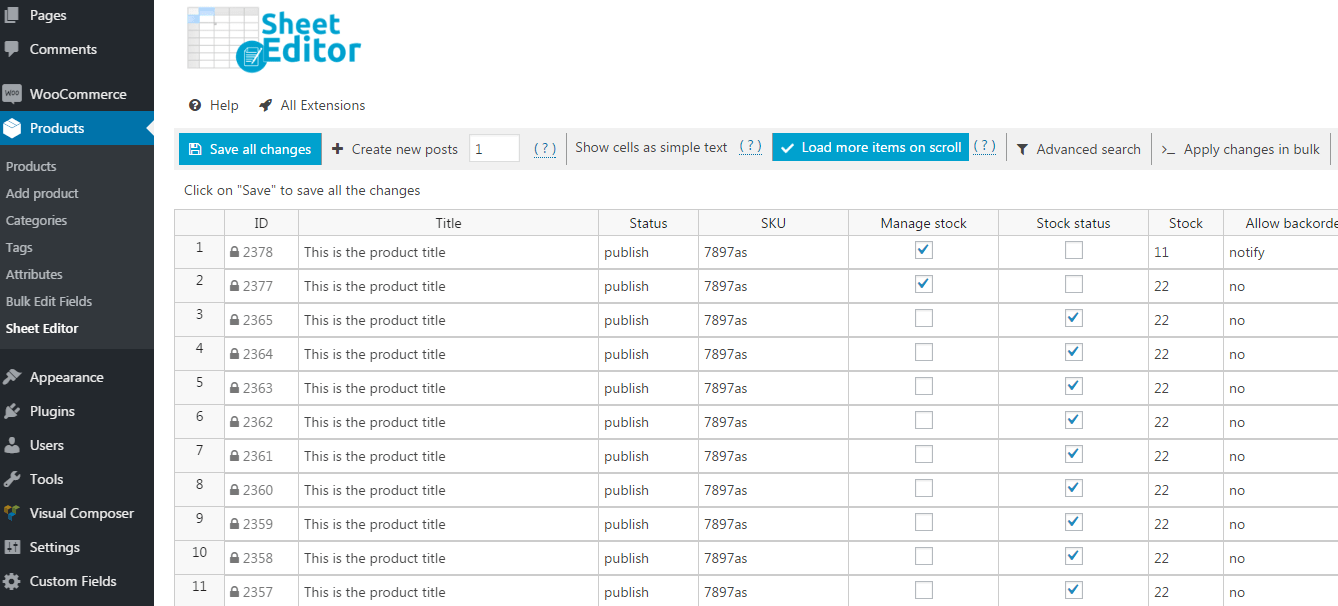Click Create new posts button
This screenshot has width=1338, height=606.
(x=395, y=149)
